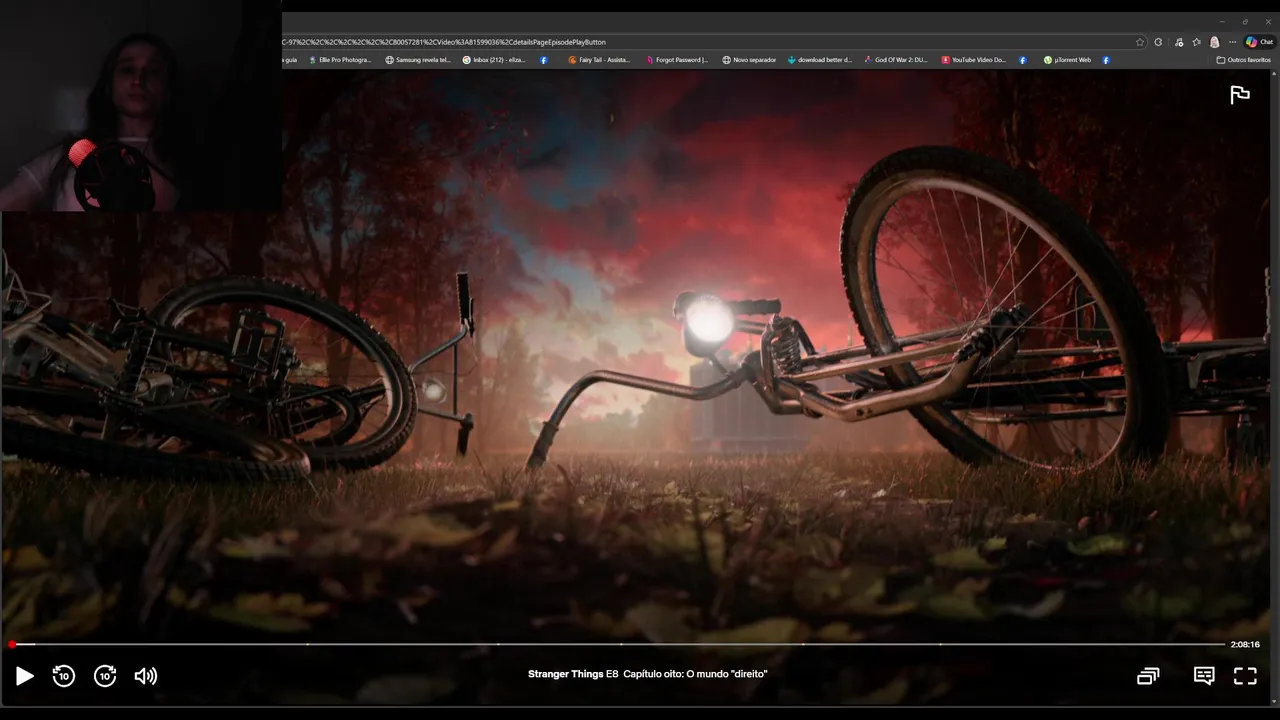Click the red playhead scrubber dot

click(x=12, y=644)
